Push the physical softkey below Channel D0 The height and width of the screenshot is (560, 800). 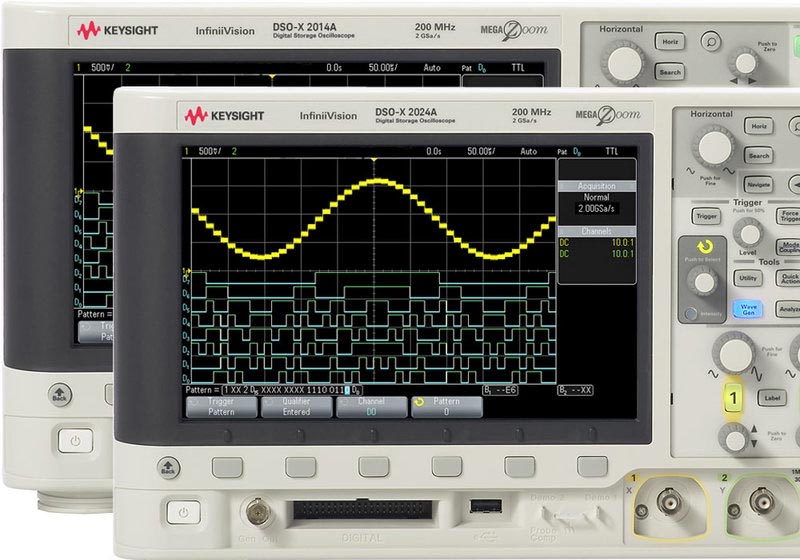[x=373, y=467]
